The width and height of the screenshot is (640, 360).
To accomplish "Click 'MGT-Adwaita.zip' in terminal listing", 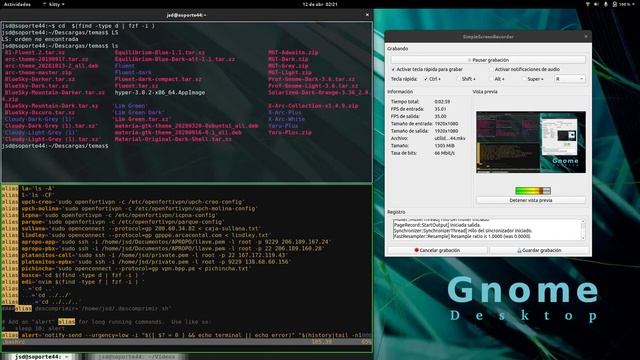I will click(293, 53).
